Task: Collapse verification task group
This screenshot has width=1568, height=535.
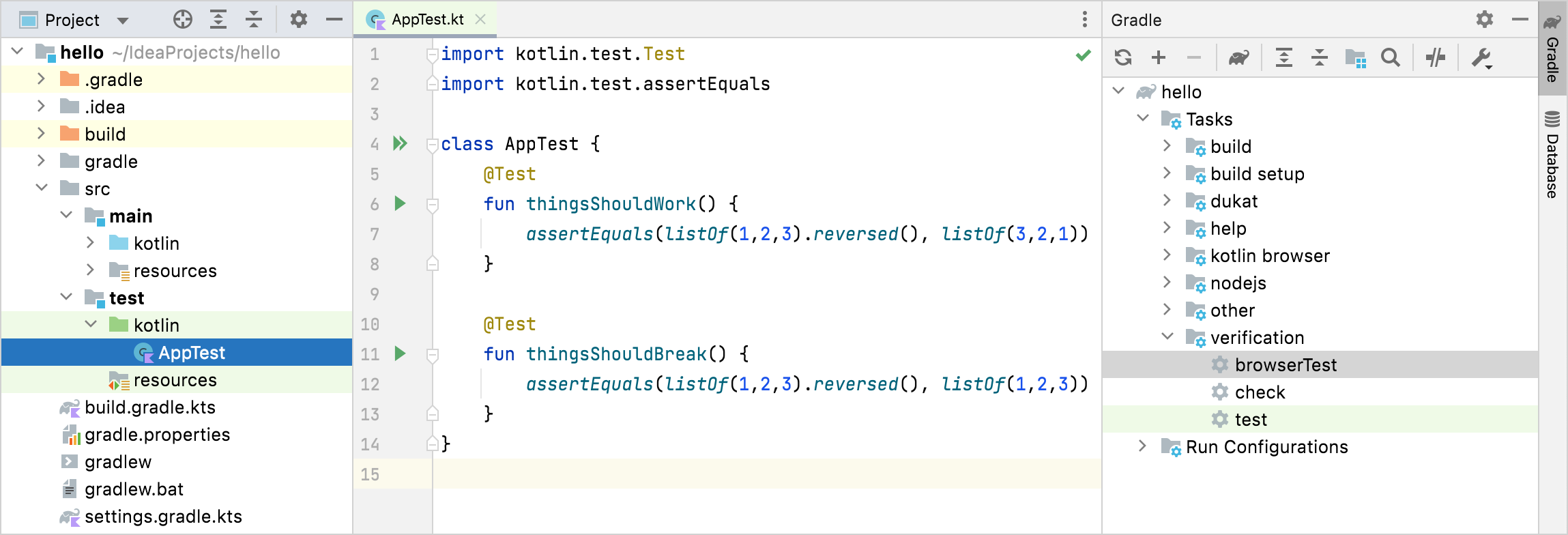Action: (x=1167, y=336)
